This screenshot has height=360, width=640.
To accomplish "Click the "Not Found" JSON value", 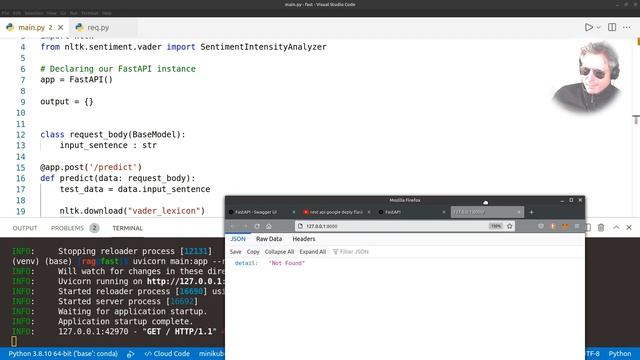I will 287,263.
